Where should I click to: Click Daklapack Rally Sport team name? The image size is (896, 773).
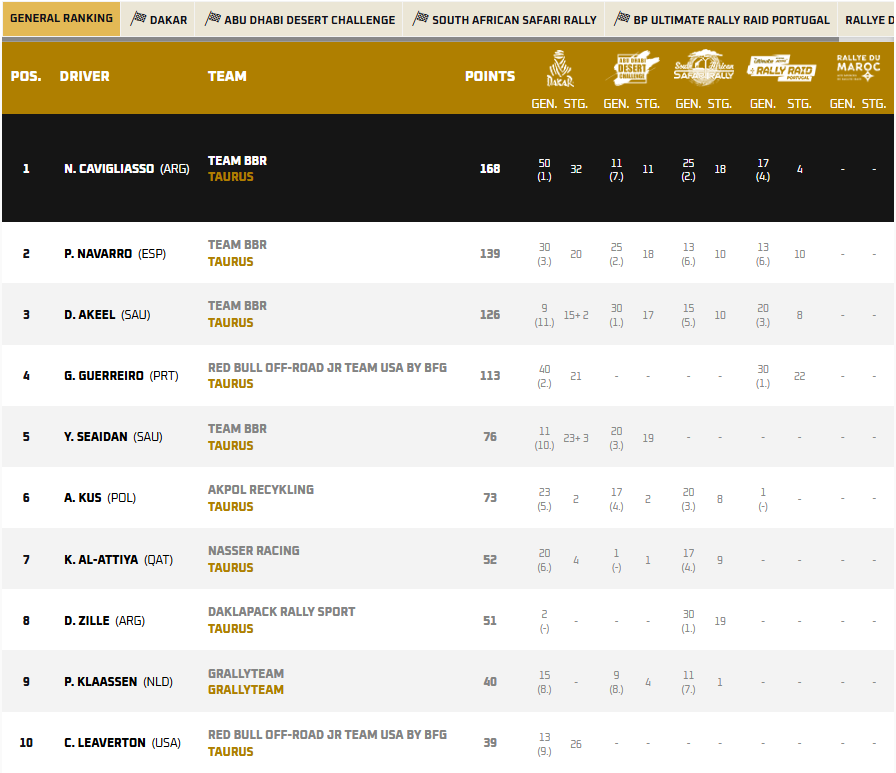pyautogui.click(x=281, y=612)
